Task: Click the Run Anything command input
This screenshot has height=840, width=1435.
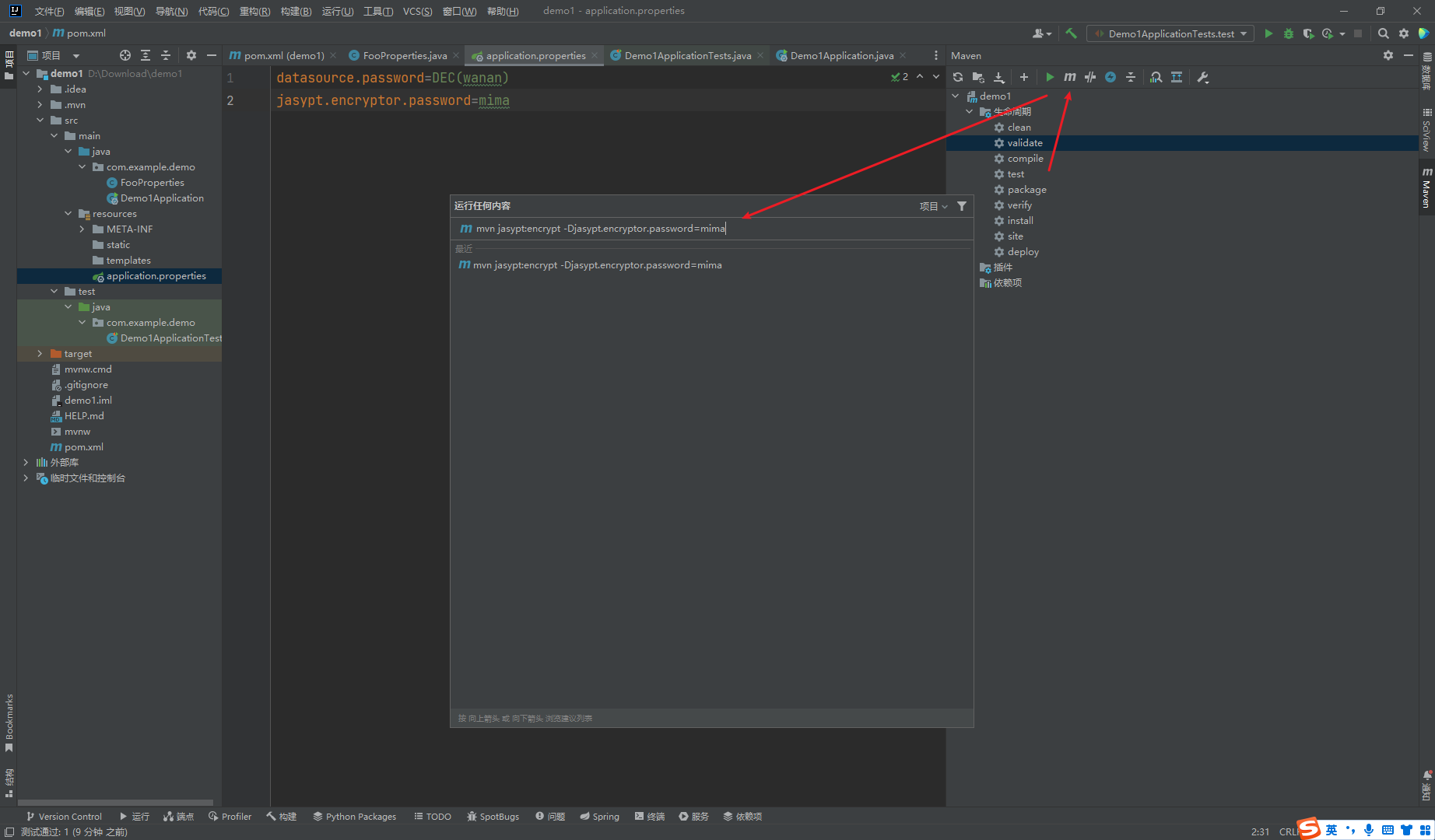Action: (x=712, y=228)
